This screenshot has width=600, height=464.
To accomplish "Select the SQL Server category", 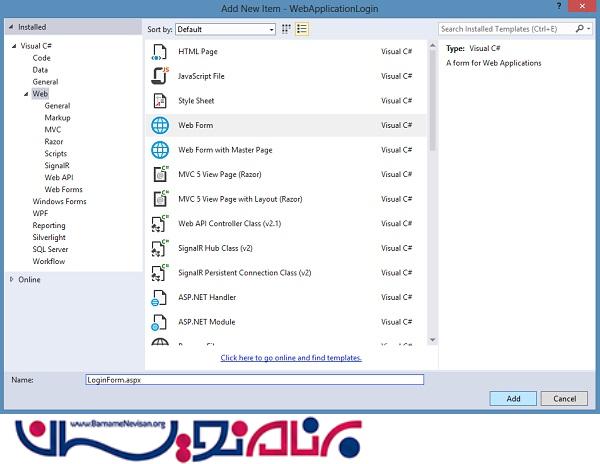I will tap(50, 249).
